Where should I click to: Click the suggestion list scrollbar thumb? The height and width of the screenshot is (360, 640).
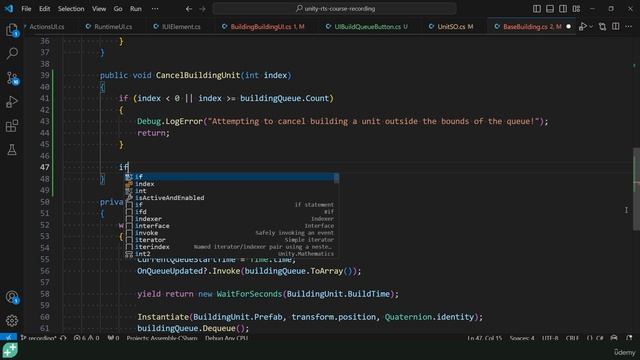(336, 178)
